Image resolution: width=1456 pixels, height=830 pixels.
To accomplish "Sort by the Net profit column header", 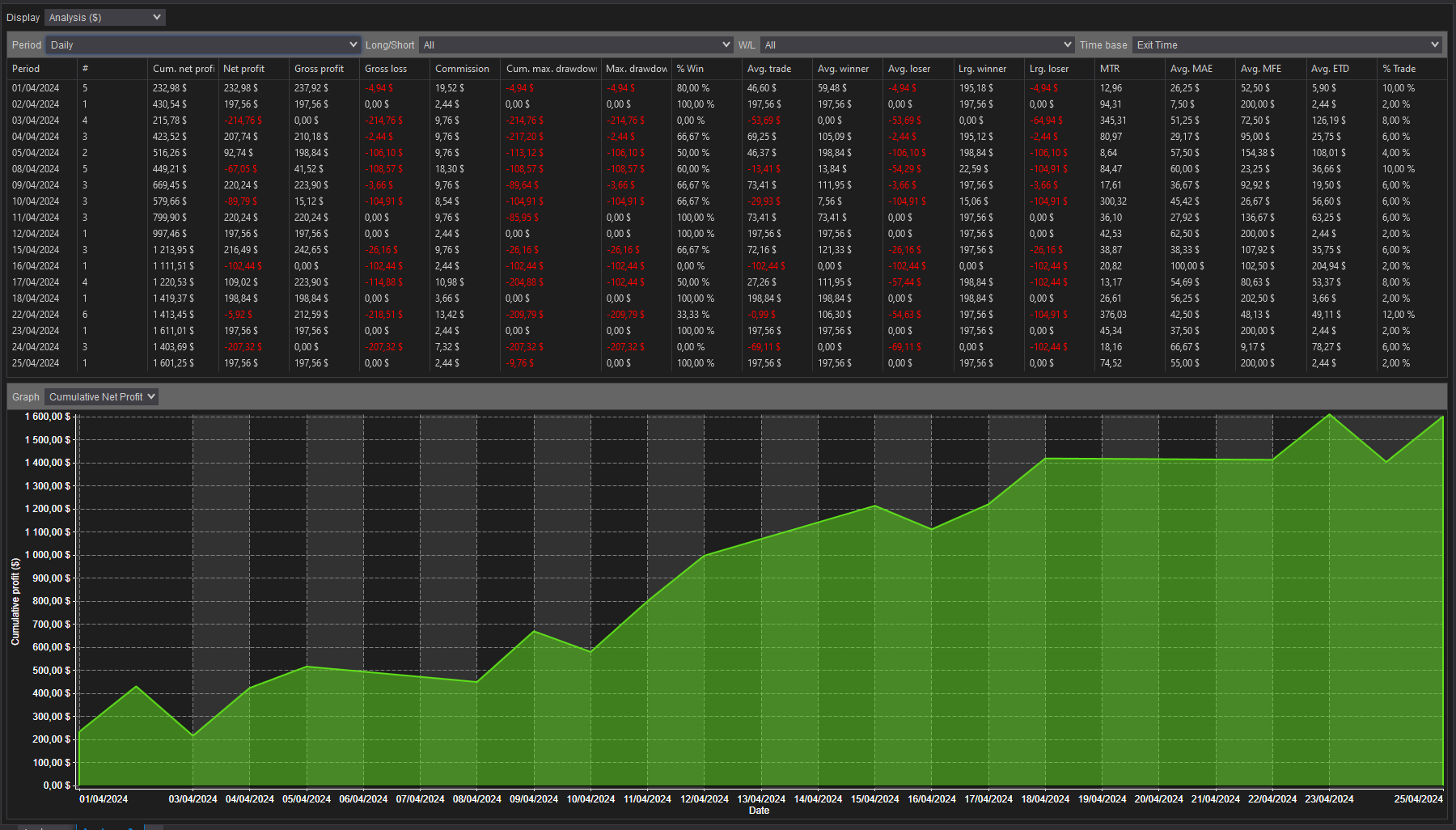I will 253,69.
